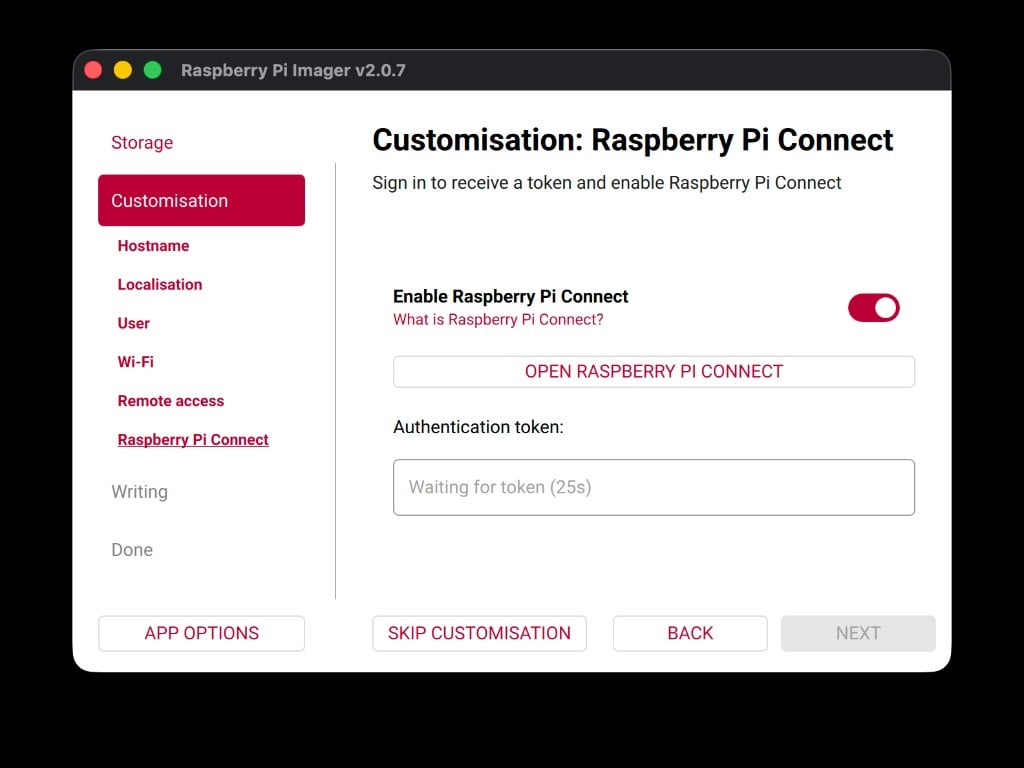Screen dimensions: 1024x768
Task: Toggle the Enable Raspberry Pi Connect switch
Action: coord(873,308)
